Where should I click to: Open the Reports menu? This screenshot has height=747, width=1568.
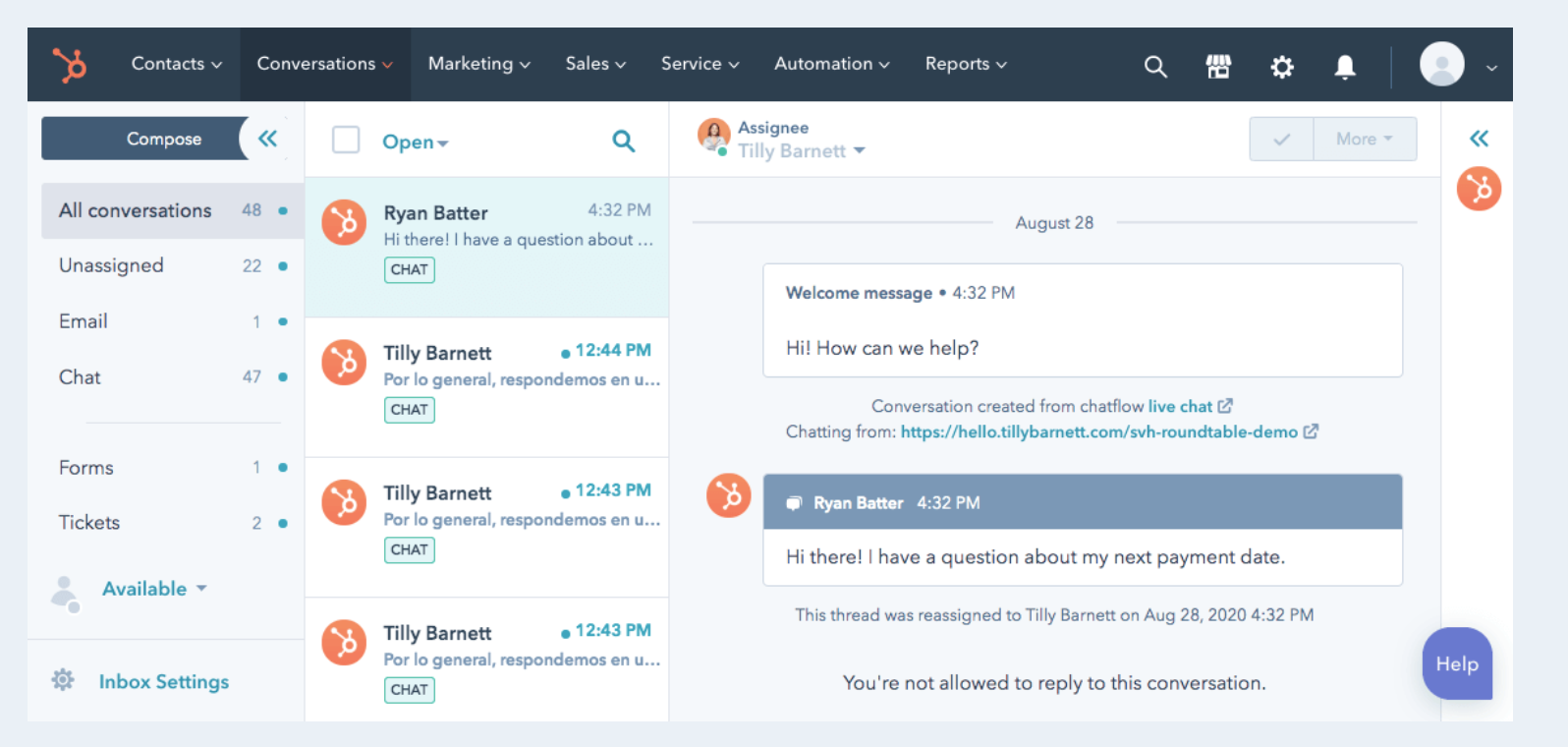(965, 64)
